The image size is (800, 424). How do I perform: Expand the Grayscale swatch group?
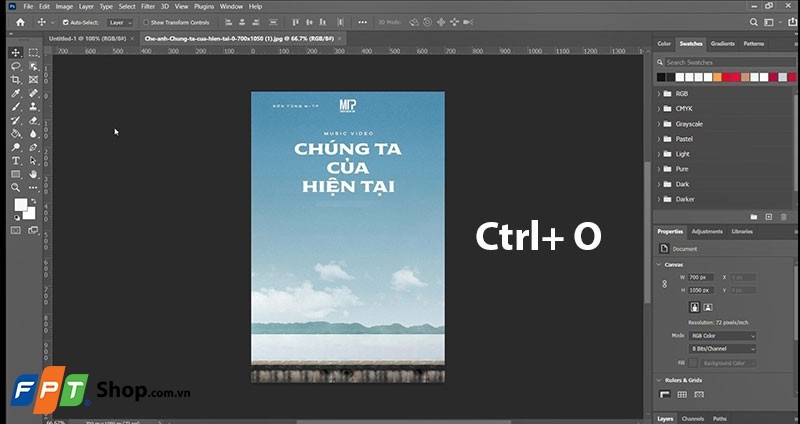(659, 124)
